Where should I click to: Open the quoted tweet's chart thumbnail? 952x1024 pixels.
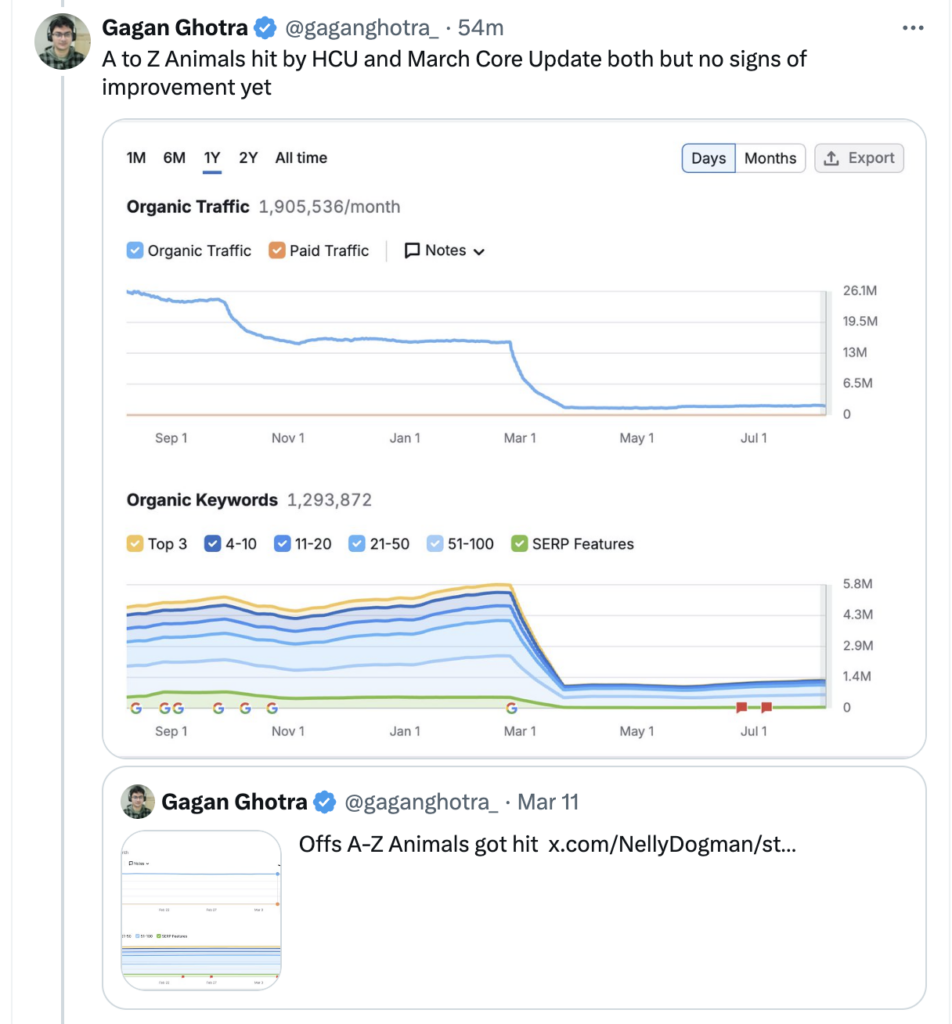[201, 910]
